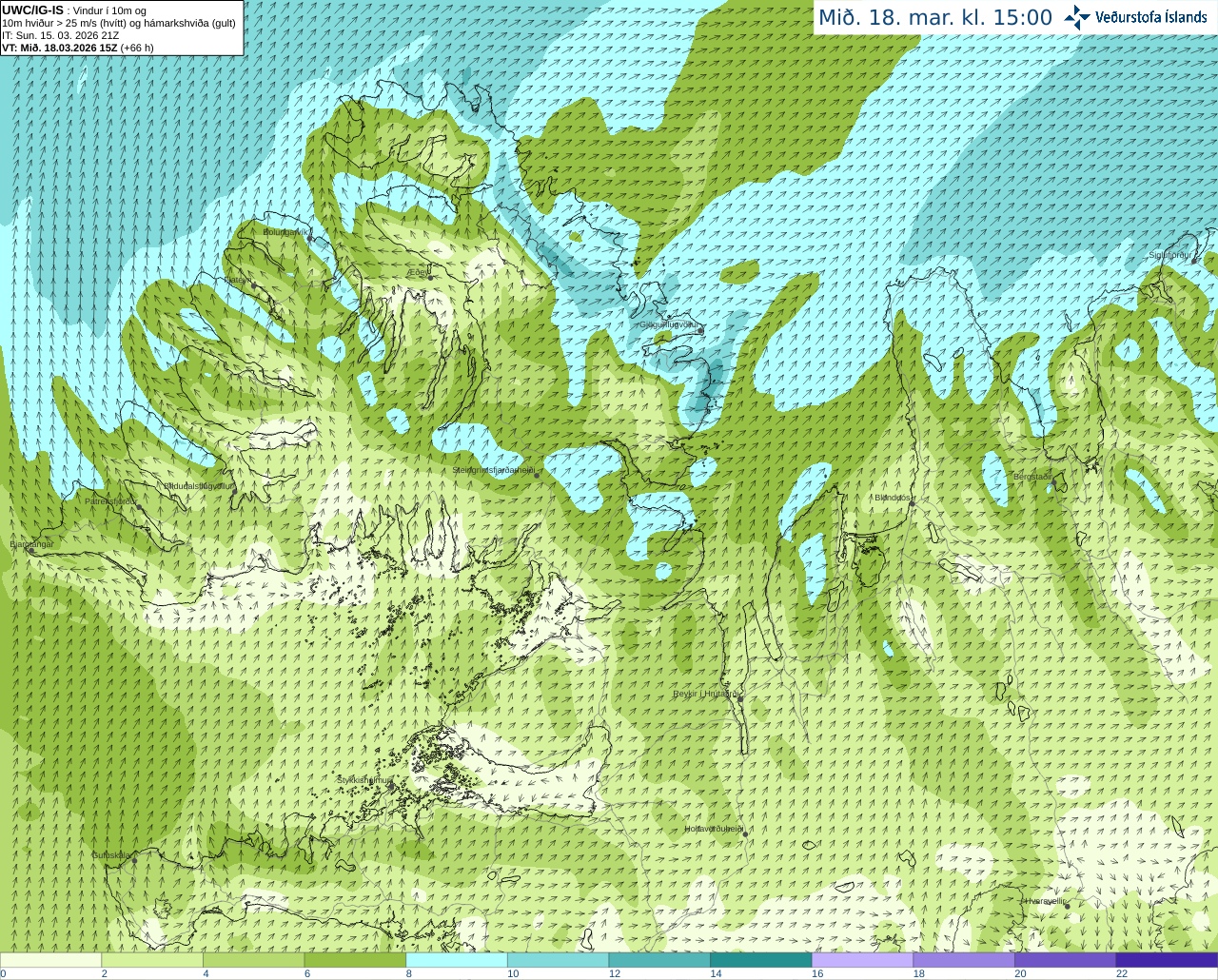
Task: Click the Patreksfjörður station label
Action: click(110, 500)
